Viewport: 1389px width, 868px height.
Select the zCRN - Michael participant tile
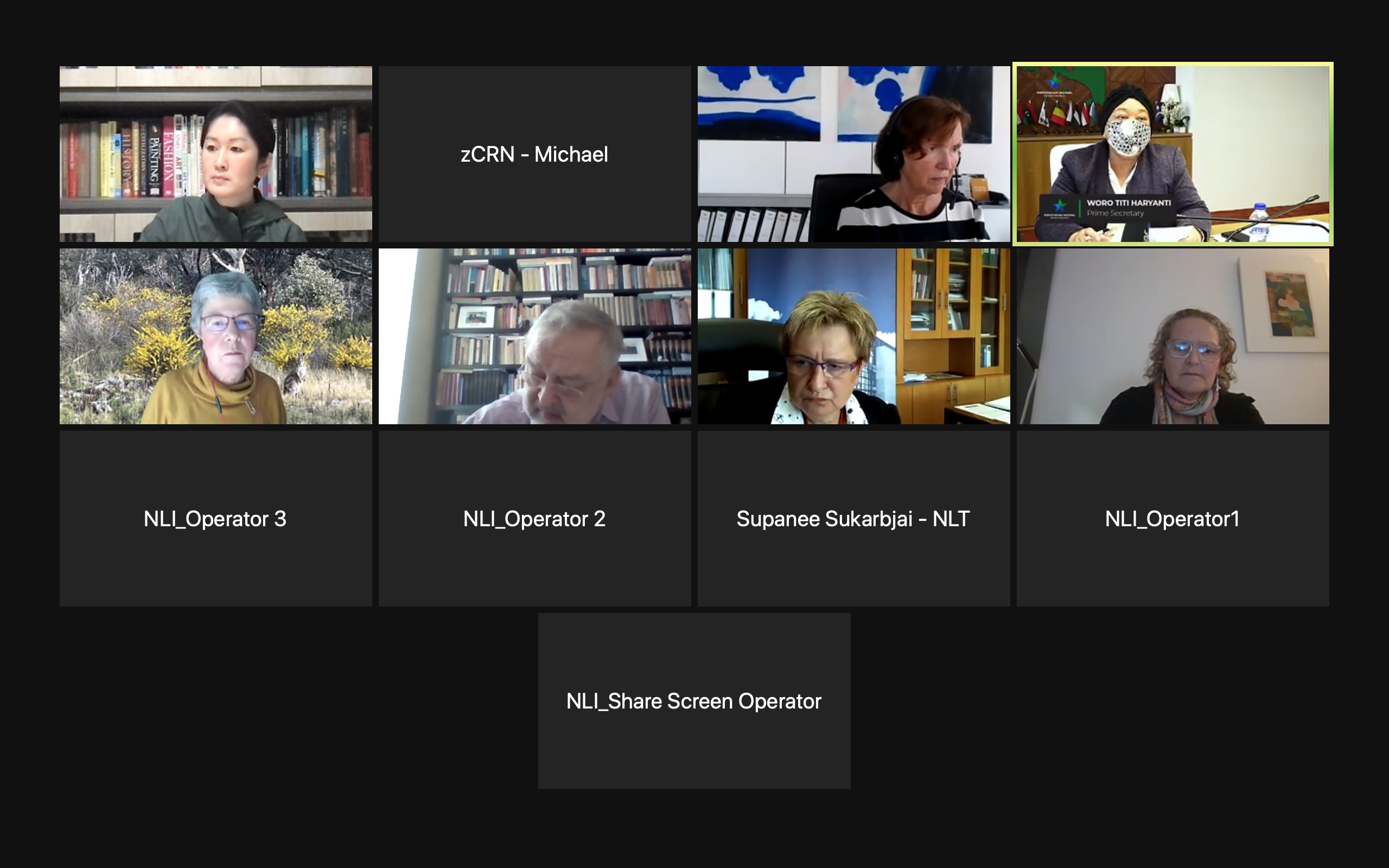534,154
